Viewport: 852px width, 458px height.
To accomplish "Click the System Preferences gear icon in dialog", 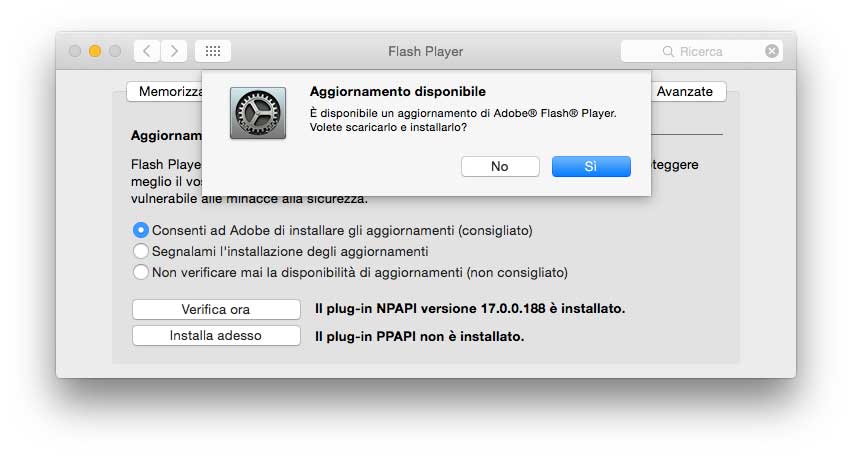I will [257, 113].
